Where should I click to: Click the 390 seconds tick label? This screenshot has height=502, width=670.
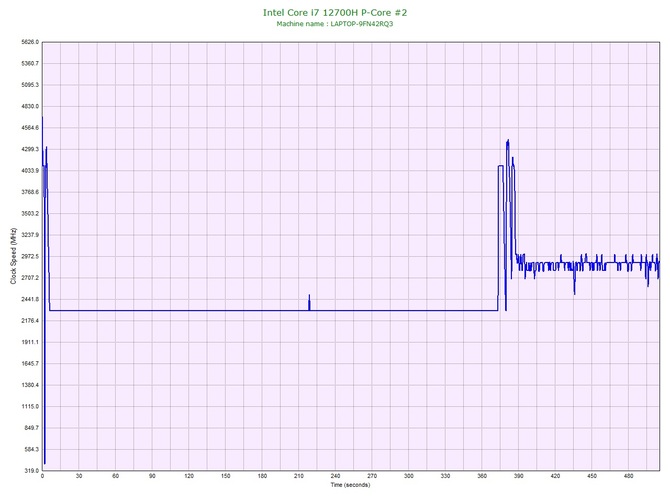click(519, 476)
